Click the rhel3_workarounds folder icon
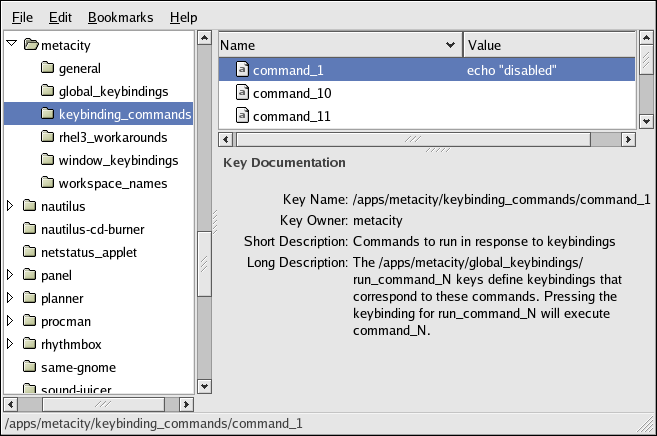The width and height of the screenshot is (657, 436). (48, 137)
